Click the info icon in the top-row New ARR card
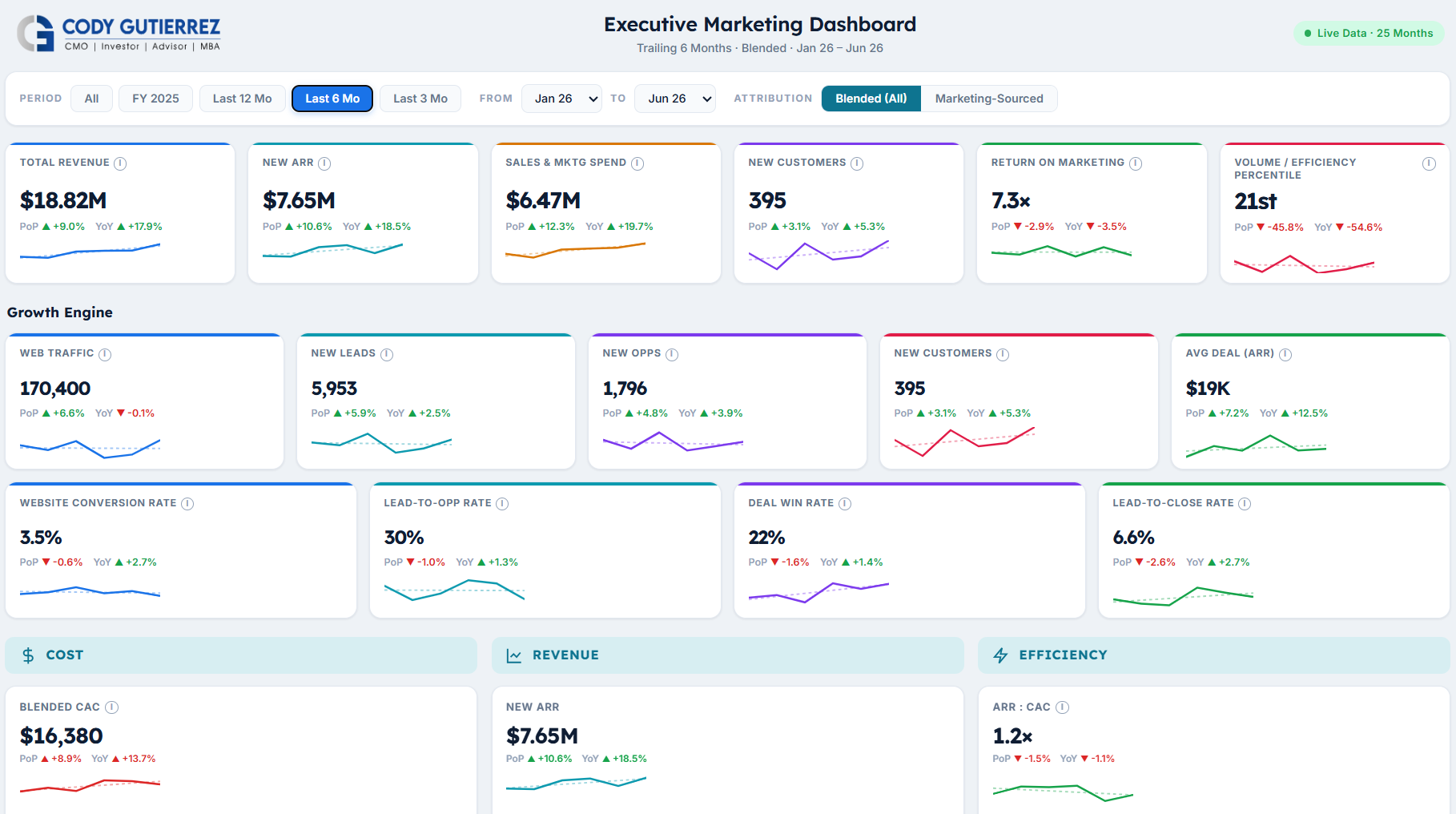This screenshot has height=814, width=1456. (x=324, y=163)
